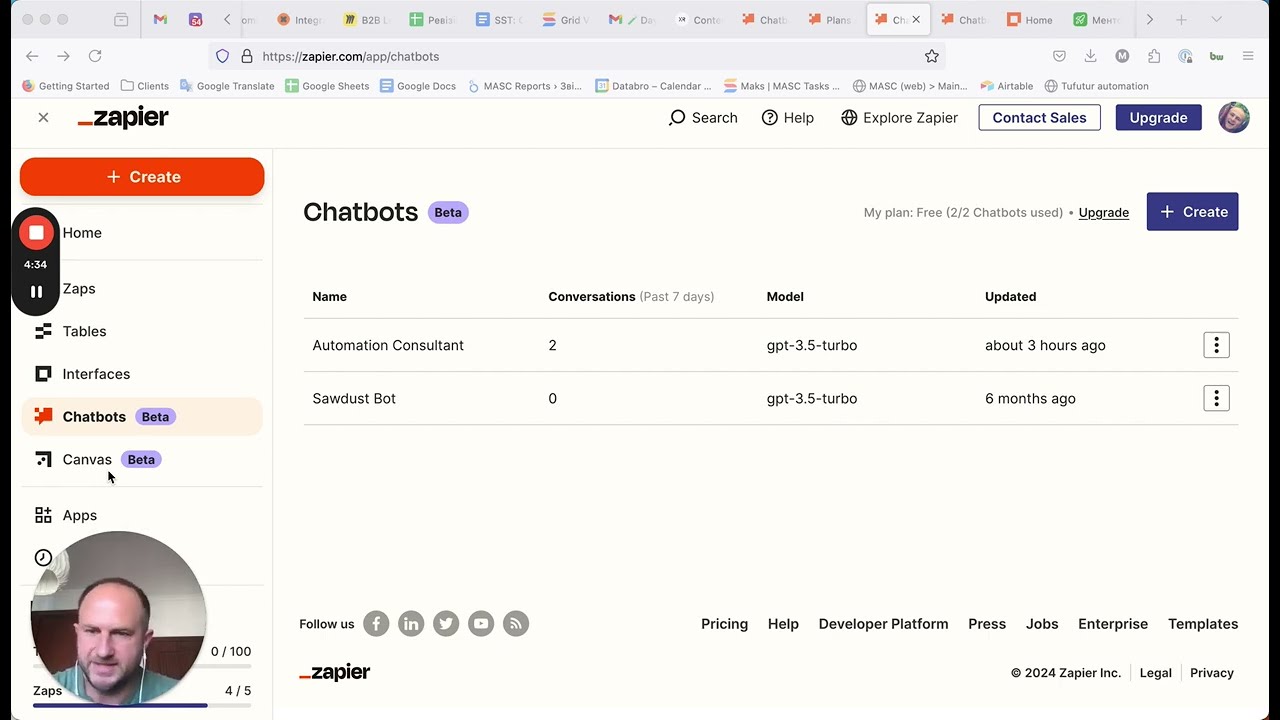Open Apps in the sidebar
Screen dimensions: 1280x720
pyautogui.click(x=80, y=516)
